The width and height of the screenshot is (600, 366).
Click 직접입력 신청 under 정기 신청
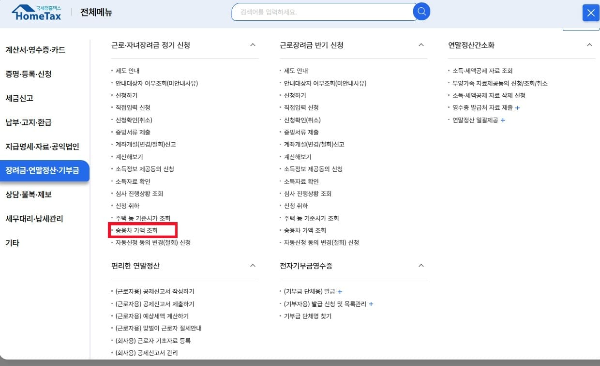coord(133,108)
